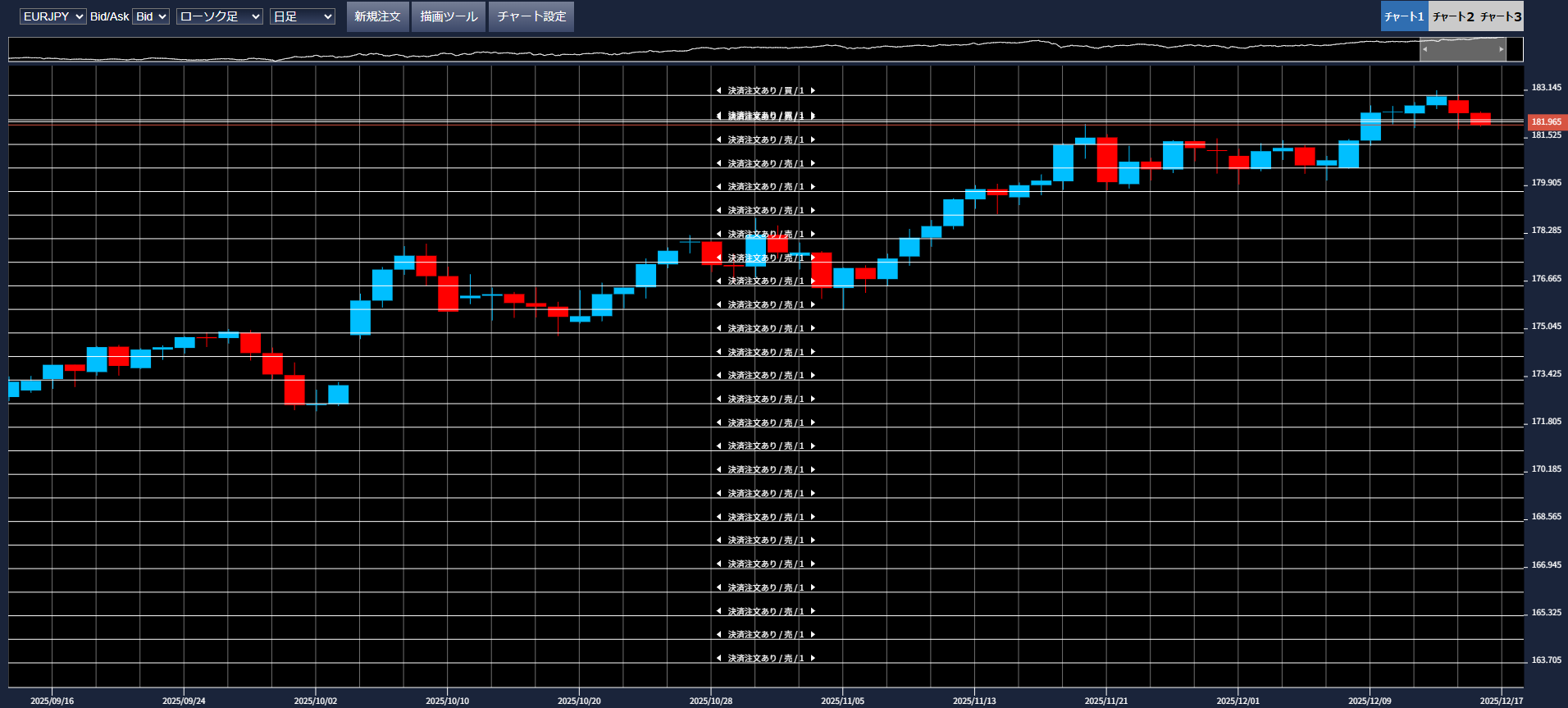This screenshot has width=1568, height=708.
Task: Click right arrow of sell order near 166.945
Action: [813, 564]
